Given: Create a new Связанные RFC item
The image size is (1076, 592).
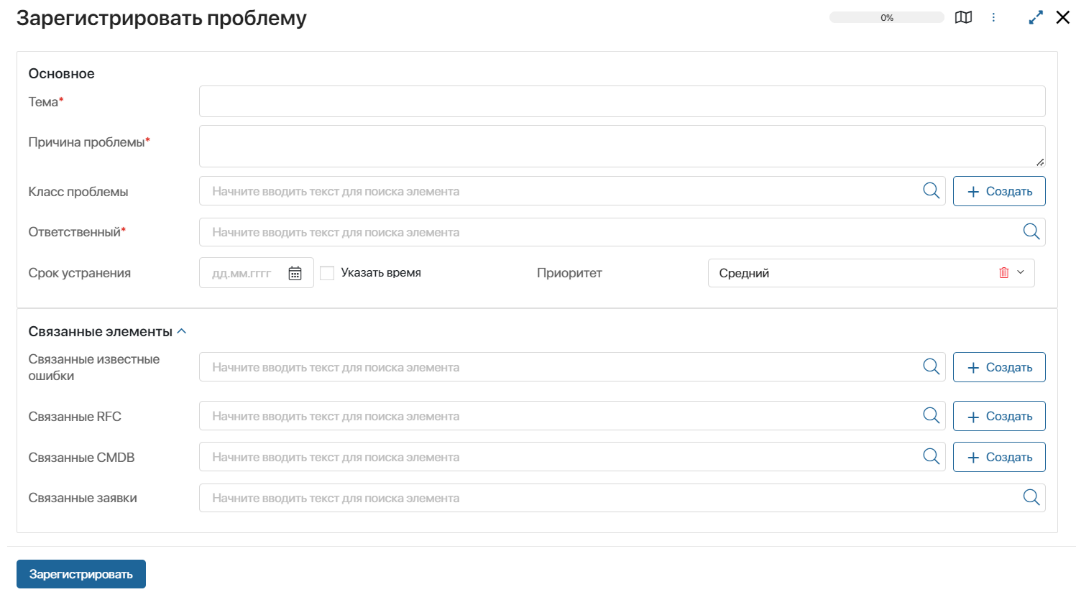Looking at the screenshot, I should [999, 416].
